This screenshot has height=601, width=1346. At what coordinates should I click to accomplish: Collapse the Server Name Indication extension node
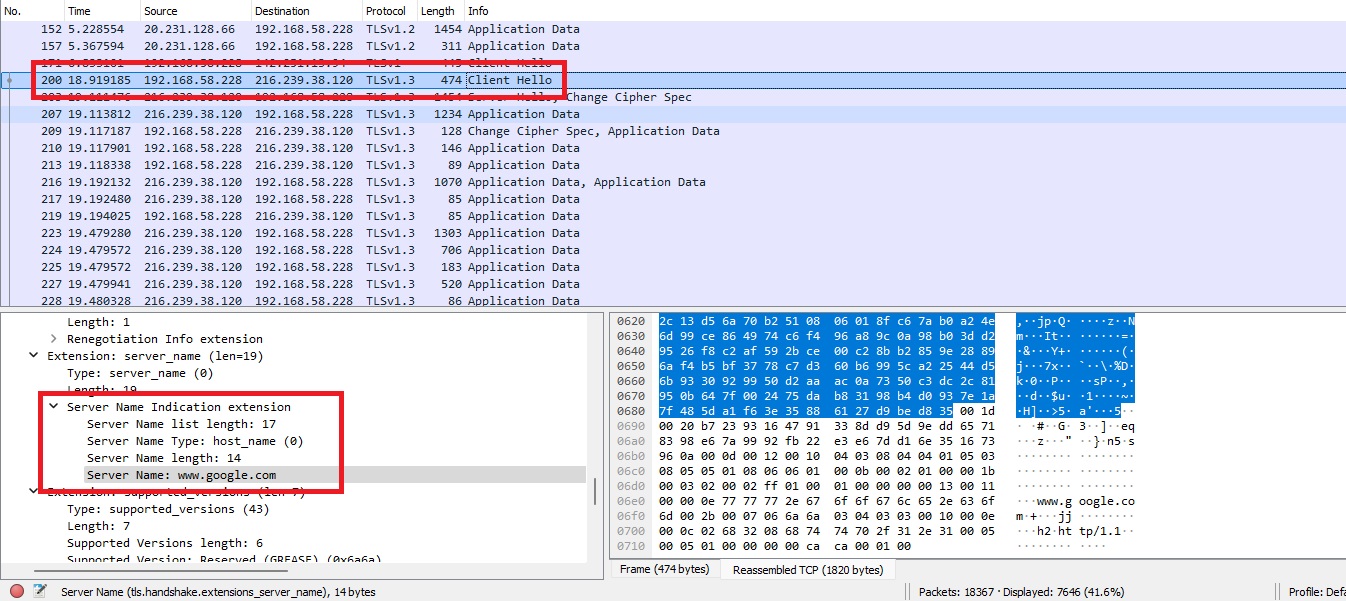click(x=53, y=407)
